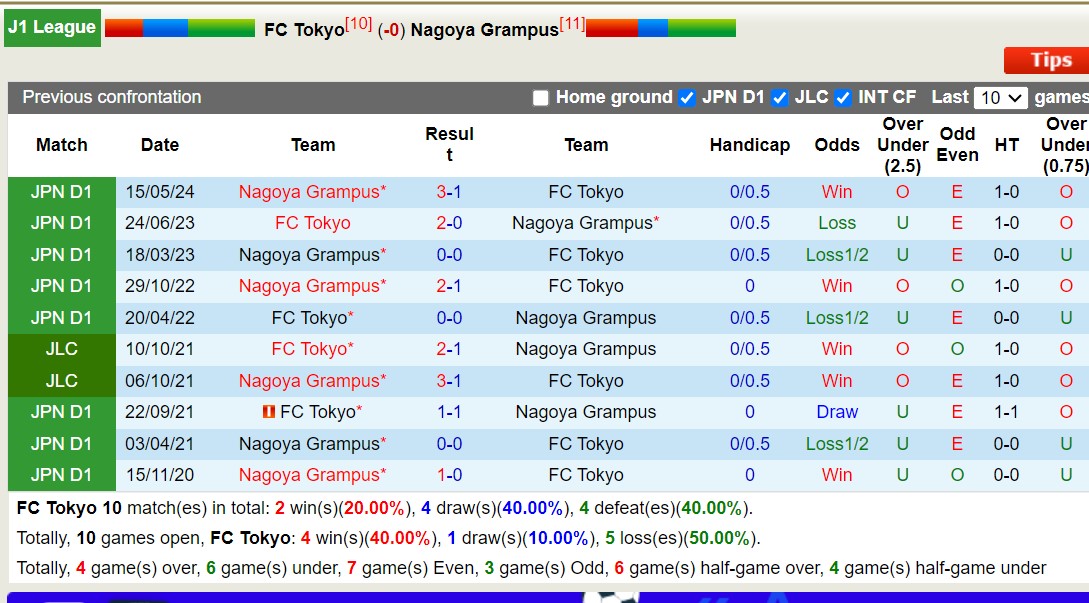Click Nagoya Grampus rank superscript [11]

pyautogui.click(x=570, y=22)
